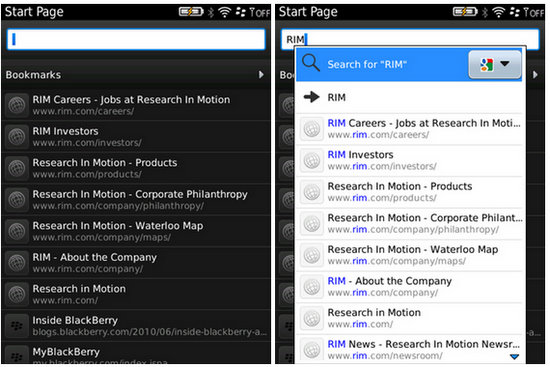
Task: Tap Bluetooth icon in left status bar
Action: pos(211,12)
